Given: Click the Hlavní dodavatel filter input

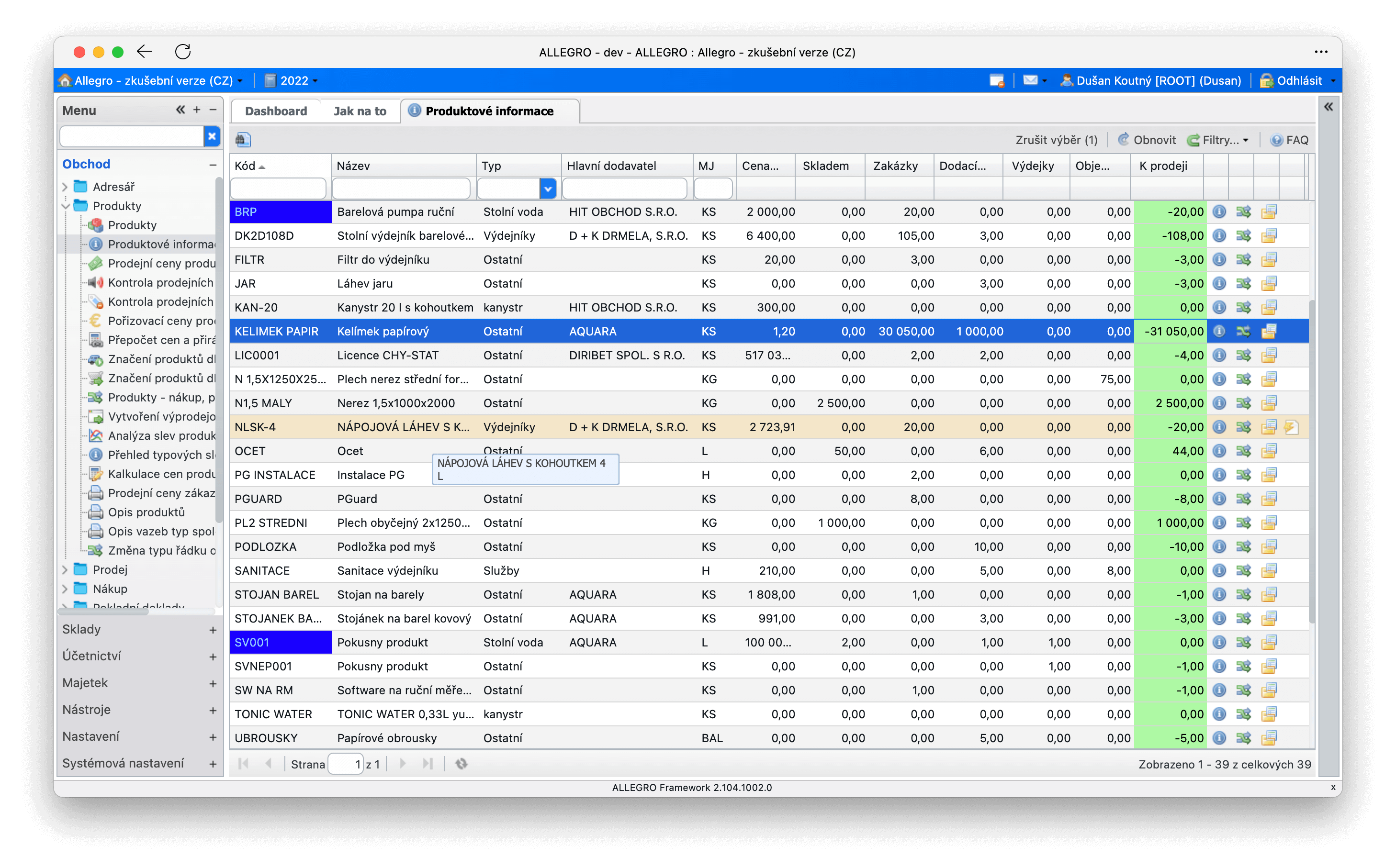Looking at the screenshot, I should point(625,189).
